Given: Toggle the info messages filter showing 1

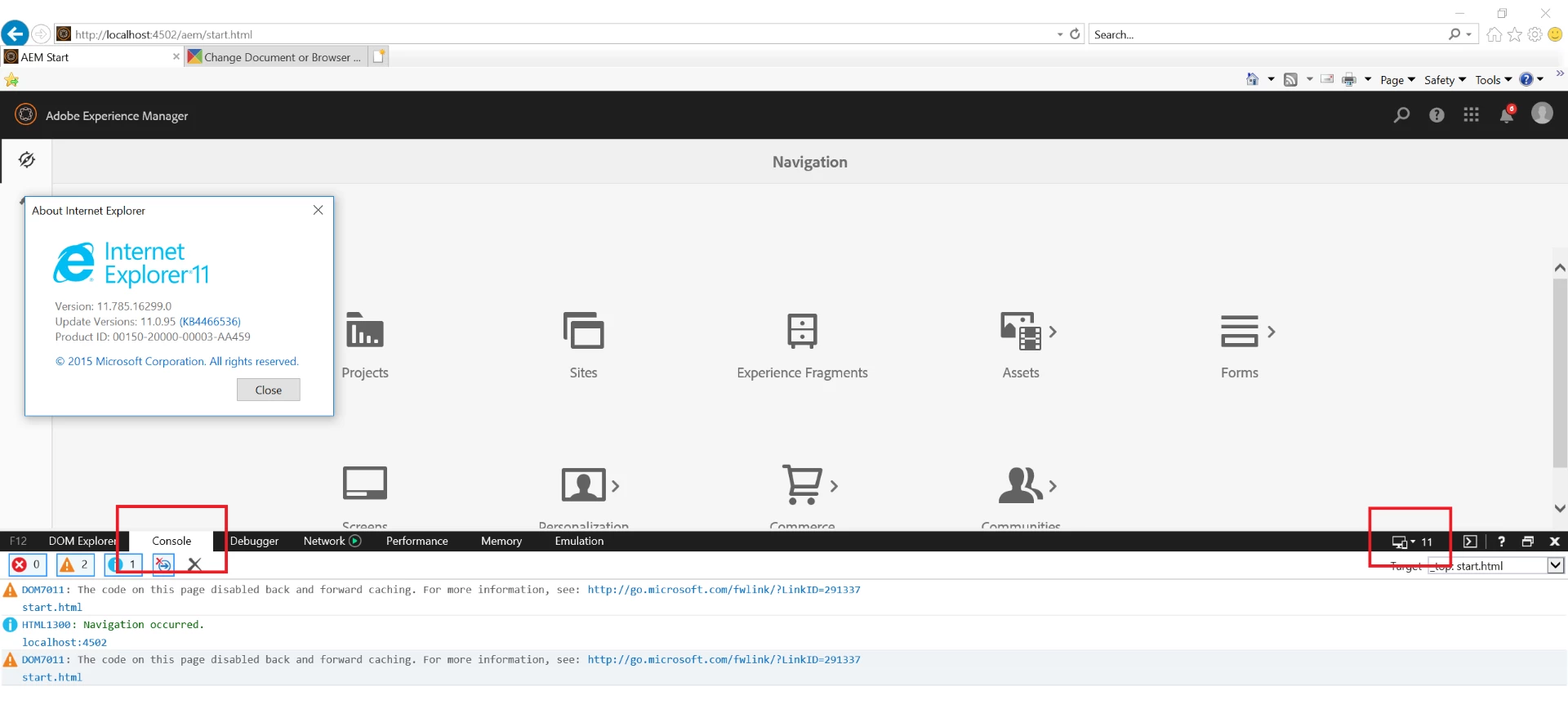Looking at the screenshot, I should [123, 564].
